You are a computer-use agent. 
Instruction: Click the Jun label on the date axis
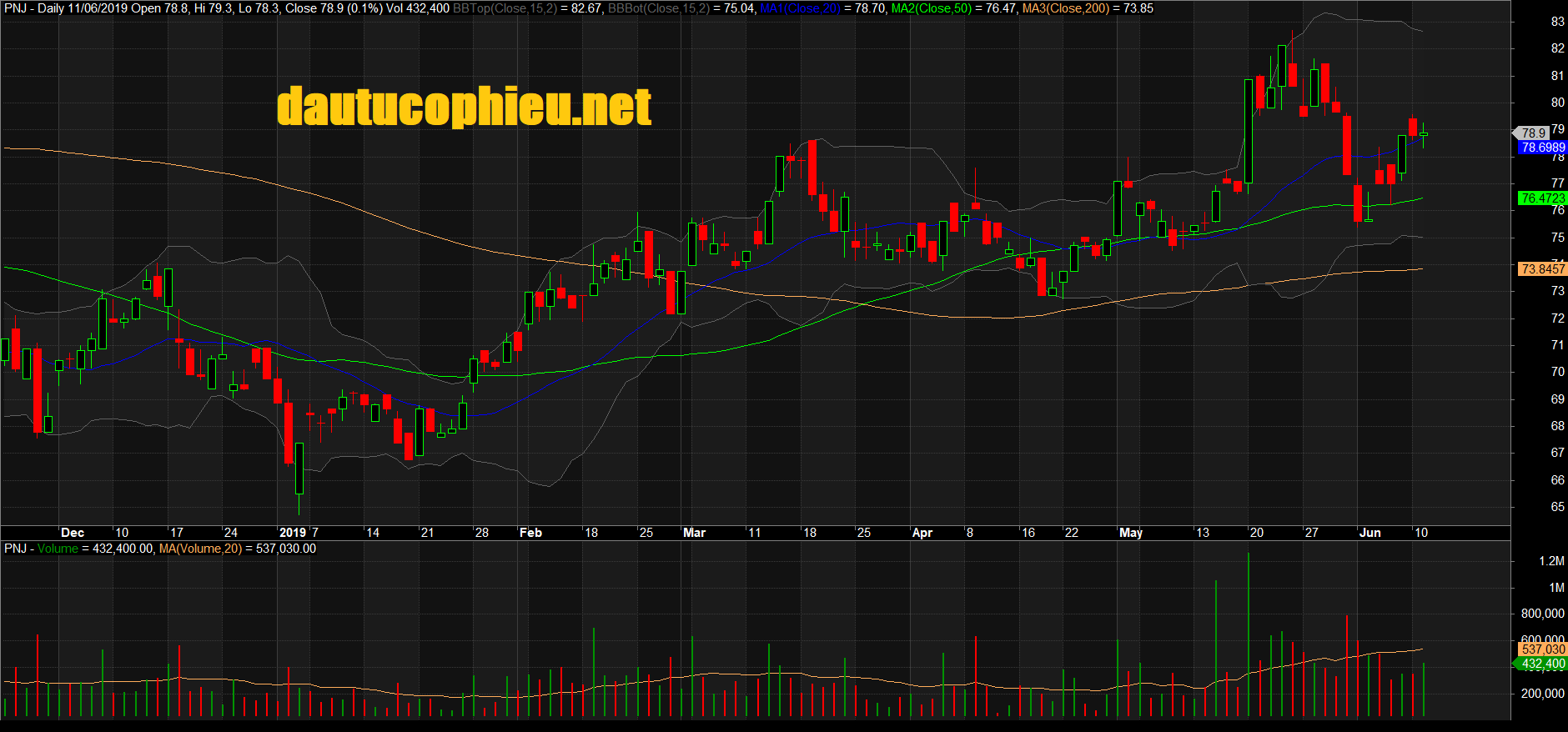(x=1369, y=533)
